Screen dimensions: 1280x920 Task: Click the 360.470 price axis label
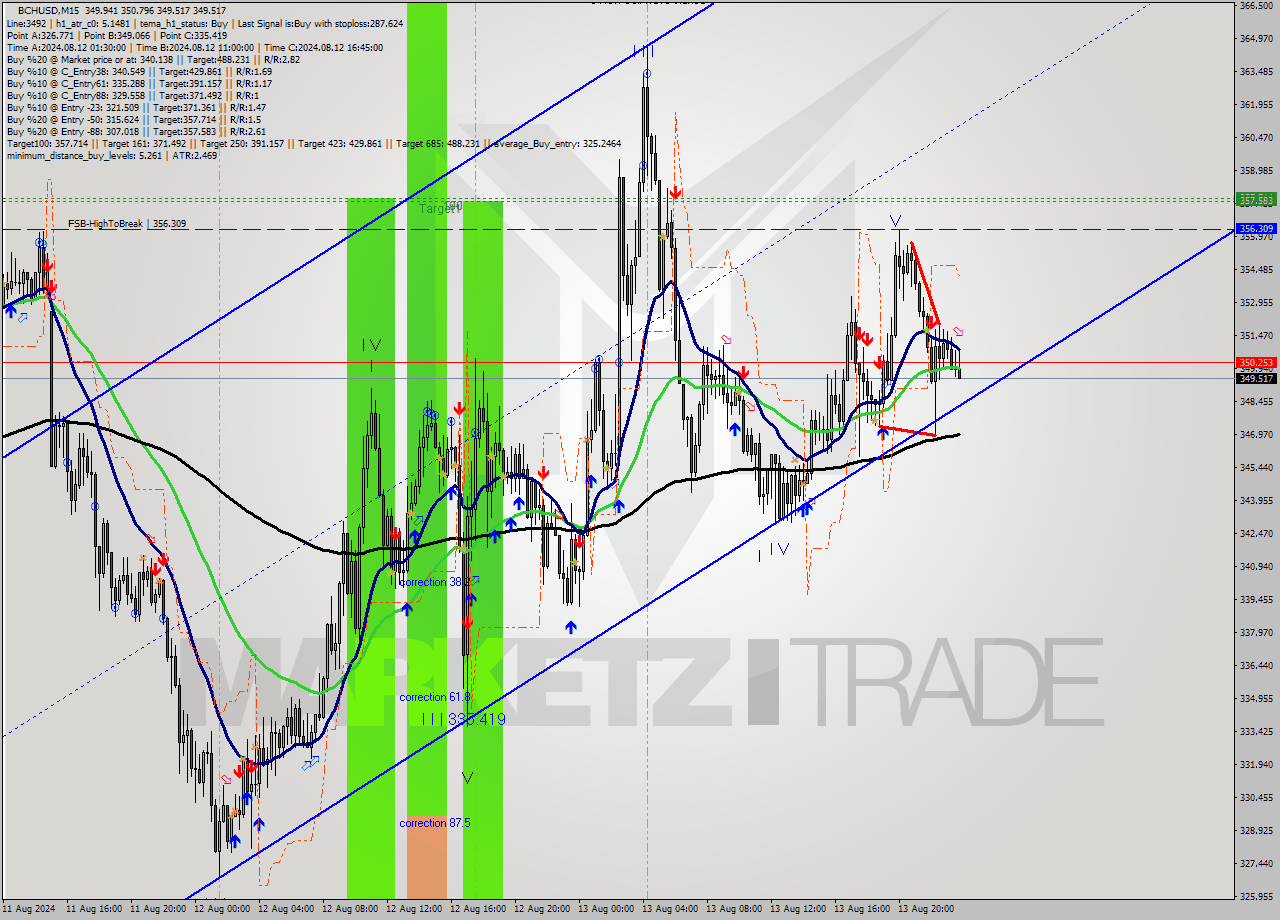(1256, 138)
